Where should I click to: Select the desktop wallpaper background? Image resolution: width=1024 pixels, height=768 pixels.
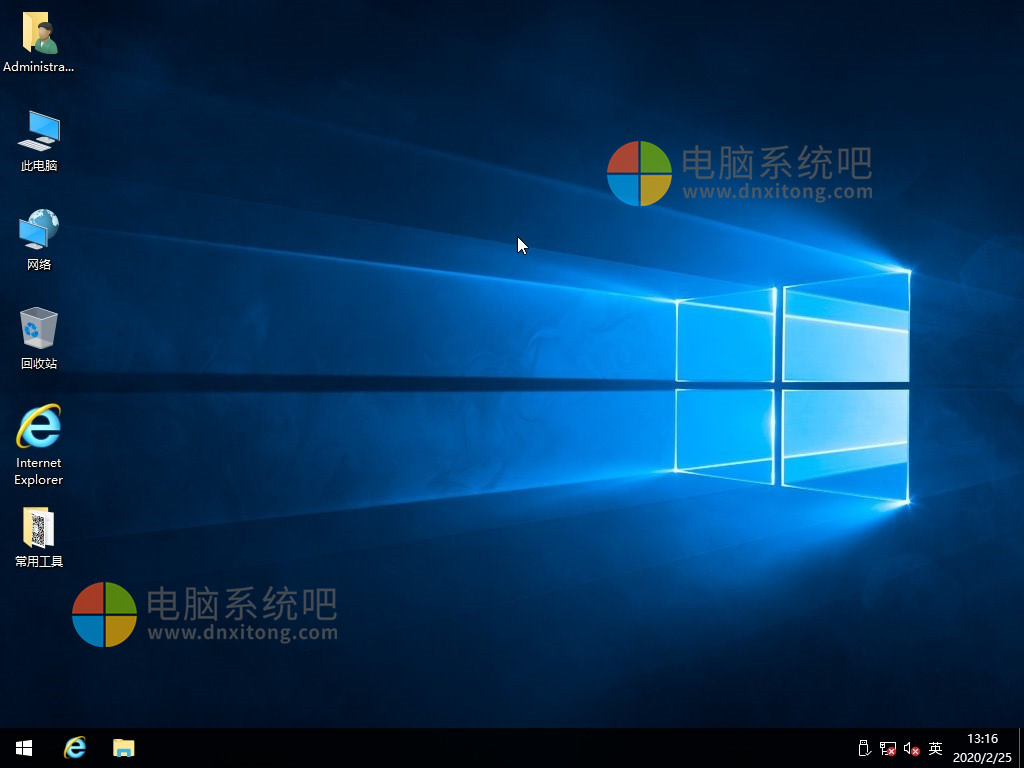pyautogui.click(x=400, y=400)
